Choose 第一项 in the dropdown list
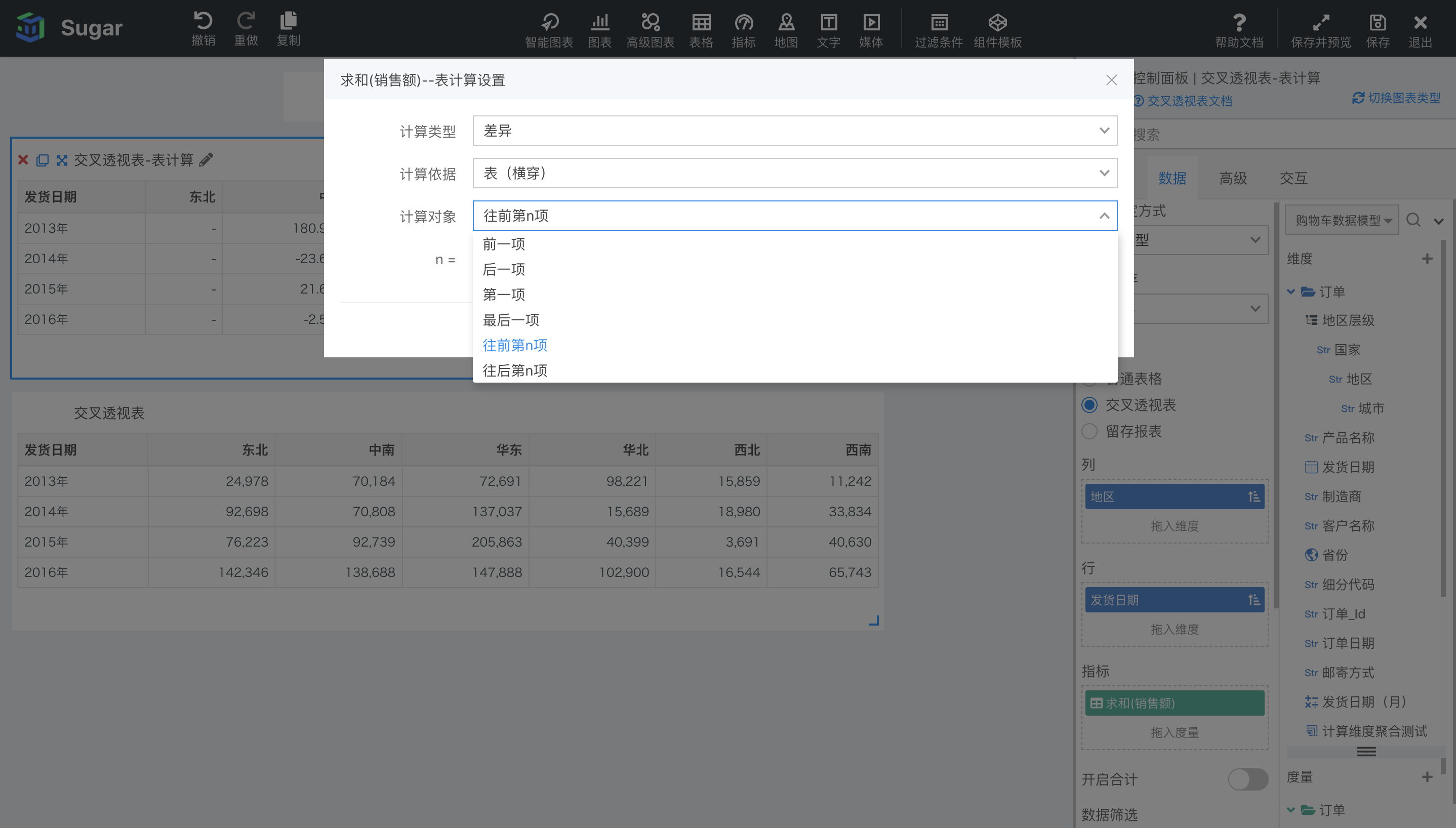This screenshot has height=828, width=1456. pos(794,295)
